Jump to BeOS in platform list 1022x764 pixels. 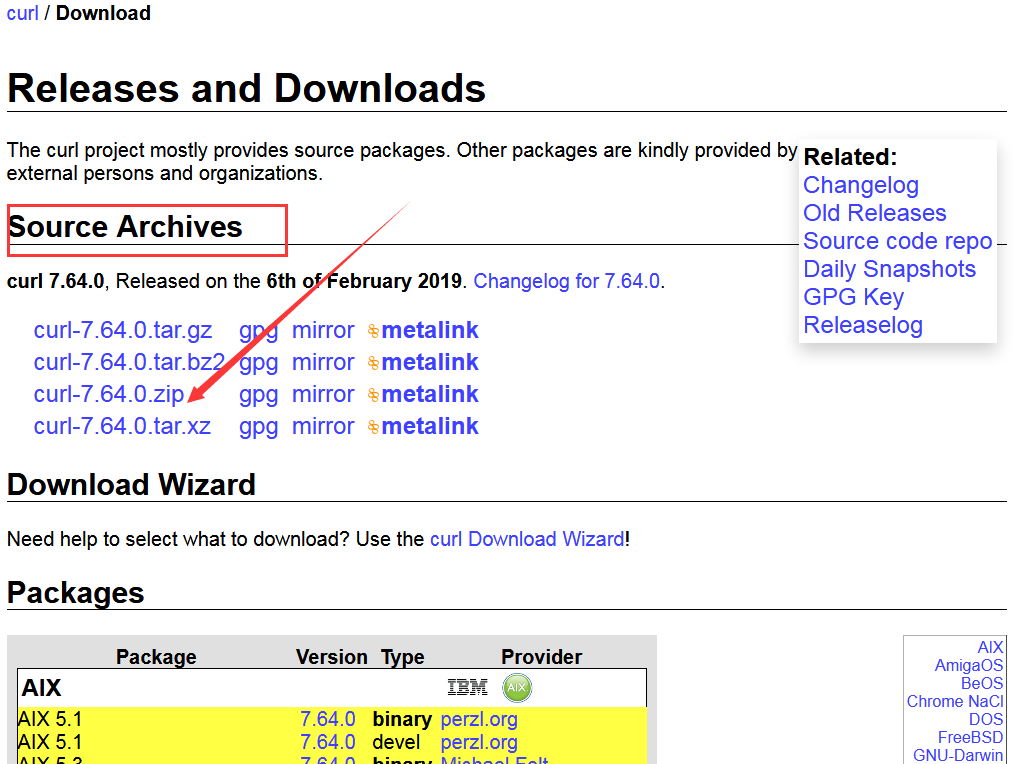[982, 683]
